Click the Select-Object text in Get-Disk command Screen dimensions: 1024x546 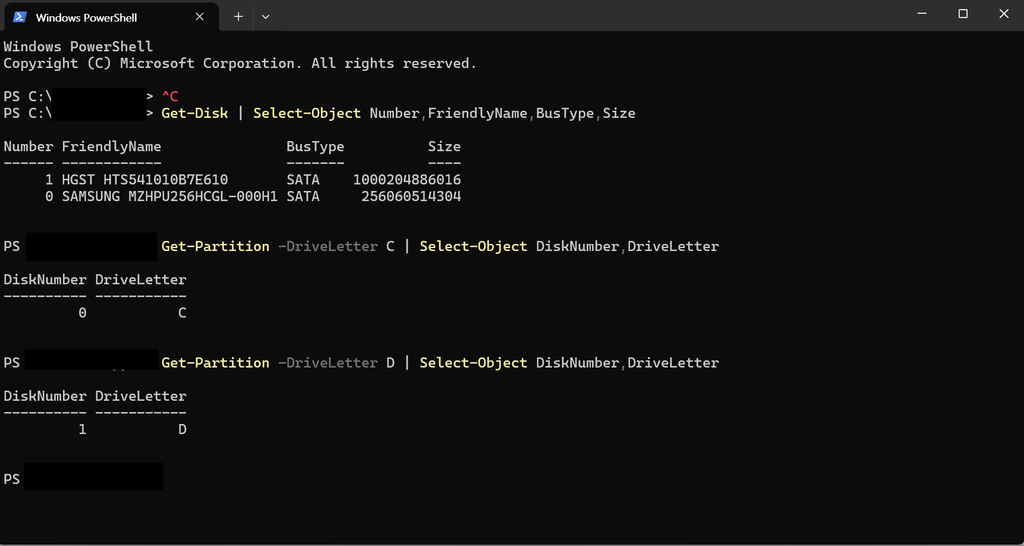tap(307, 114)
